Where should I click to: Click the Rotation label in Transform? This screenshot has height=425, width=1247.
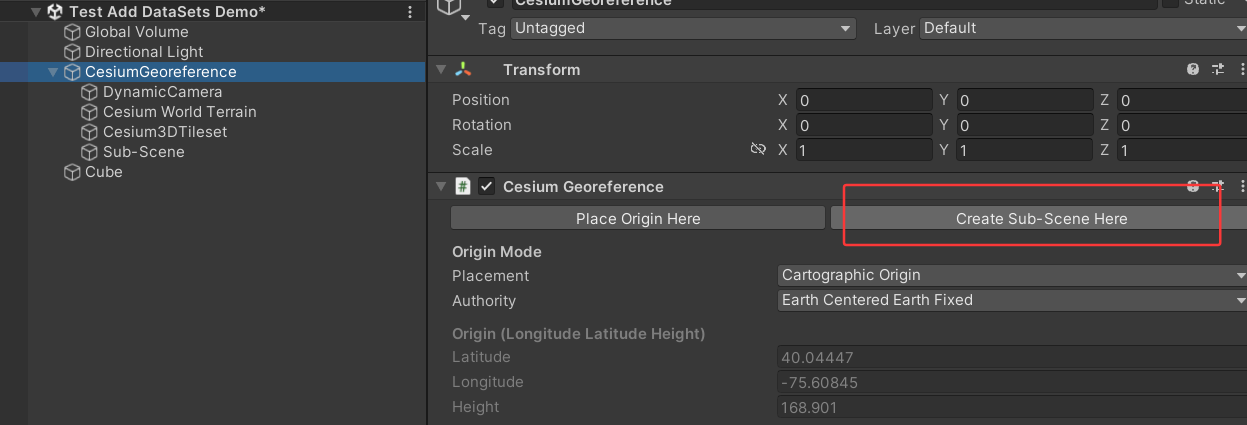pos(482,125)
